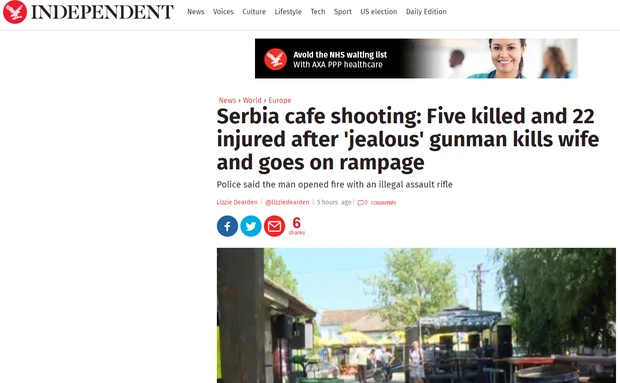Open the US election section

[378, 12]
